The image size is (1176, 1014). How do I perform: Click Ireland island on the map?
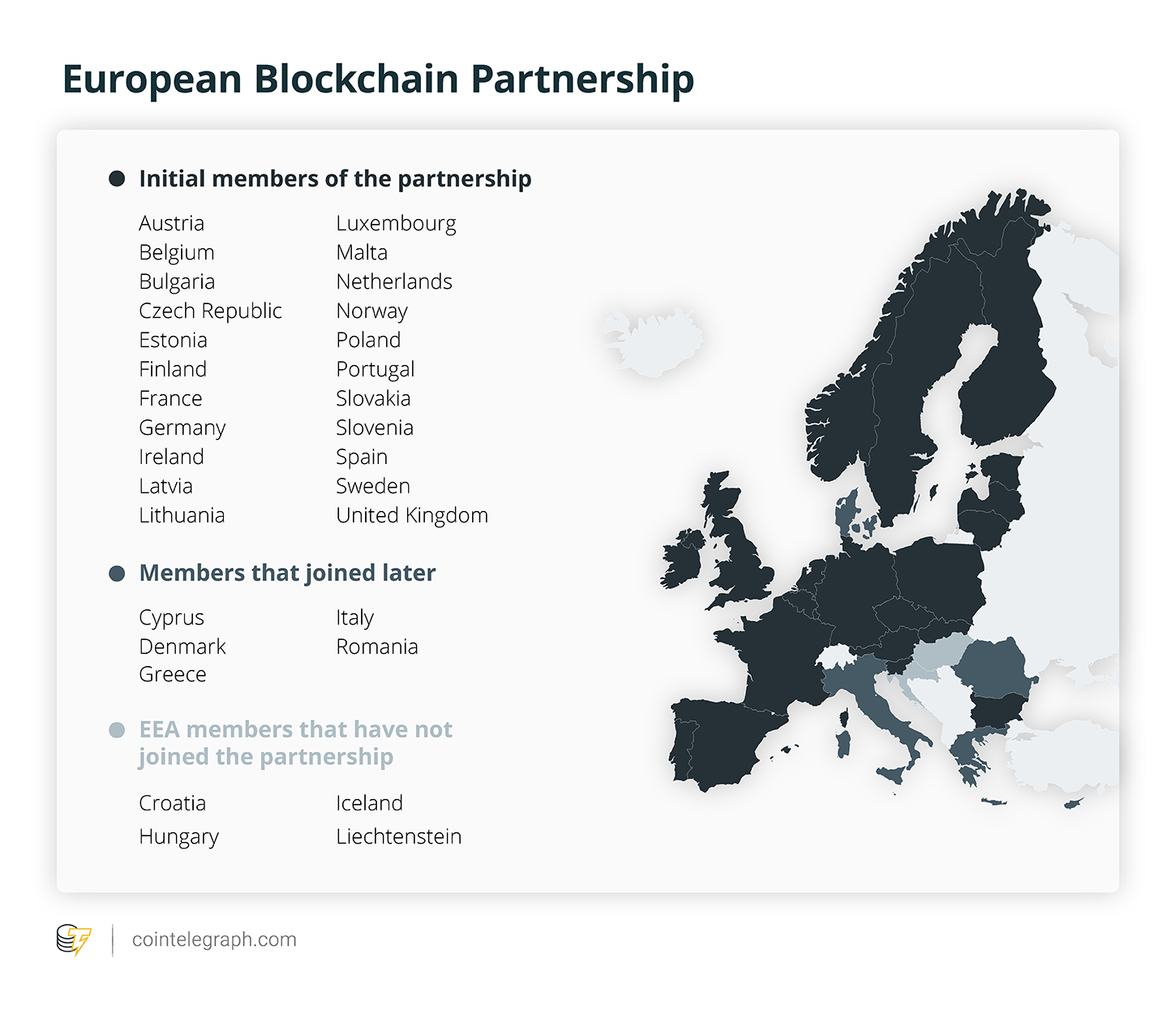[681, 558]
